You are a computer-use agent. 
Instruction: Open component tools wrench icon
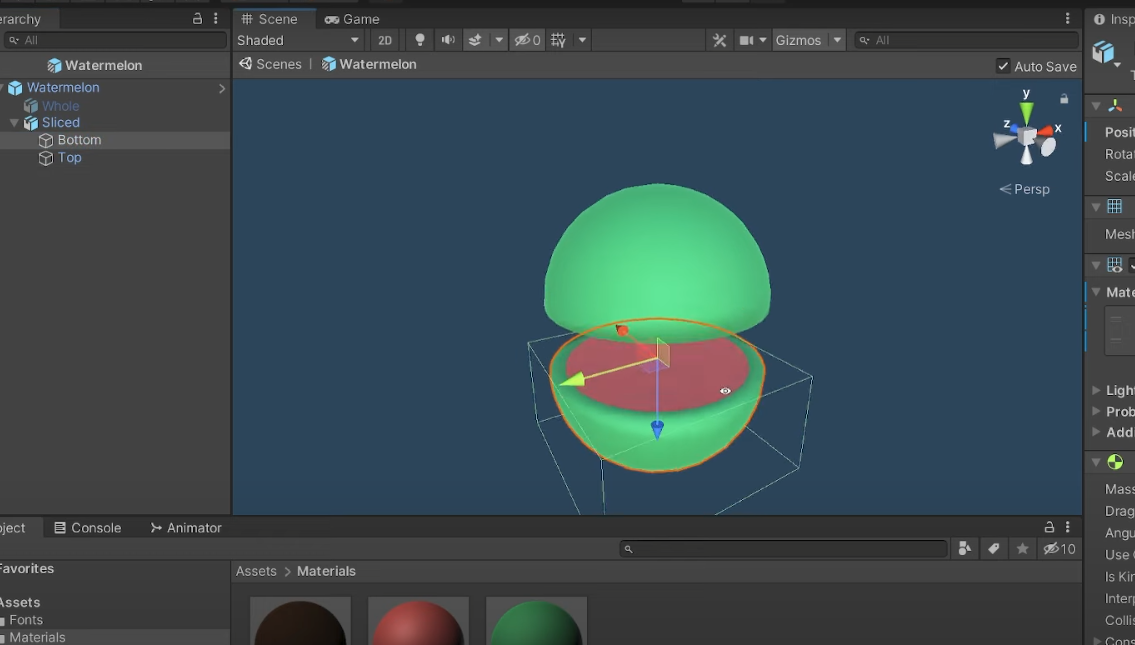[x=720, y=40]
